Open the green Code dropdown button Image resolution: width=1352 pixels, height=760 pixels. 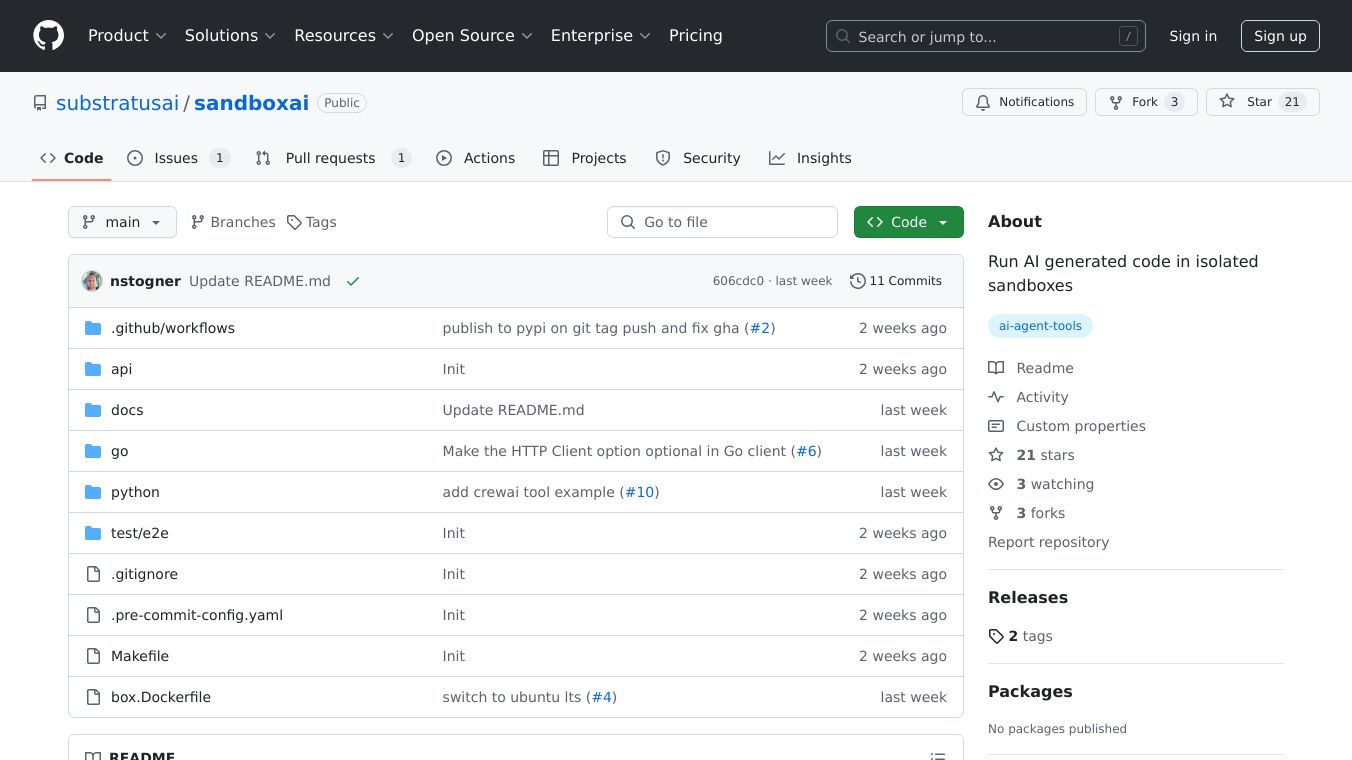pos(908,222)
